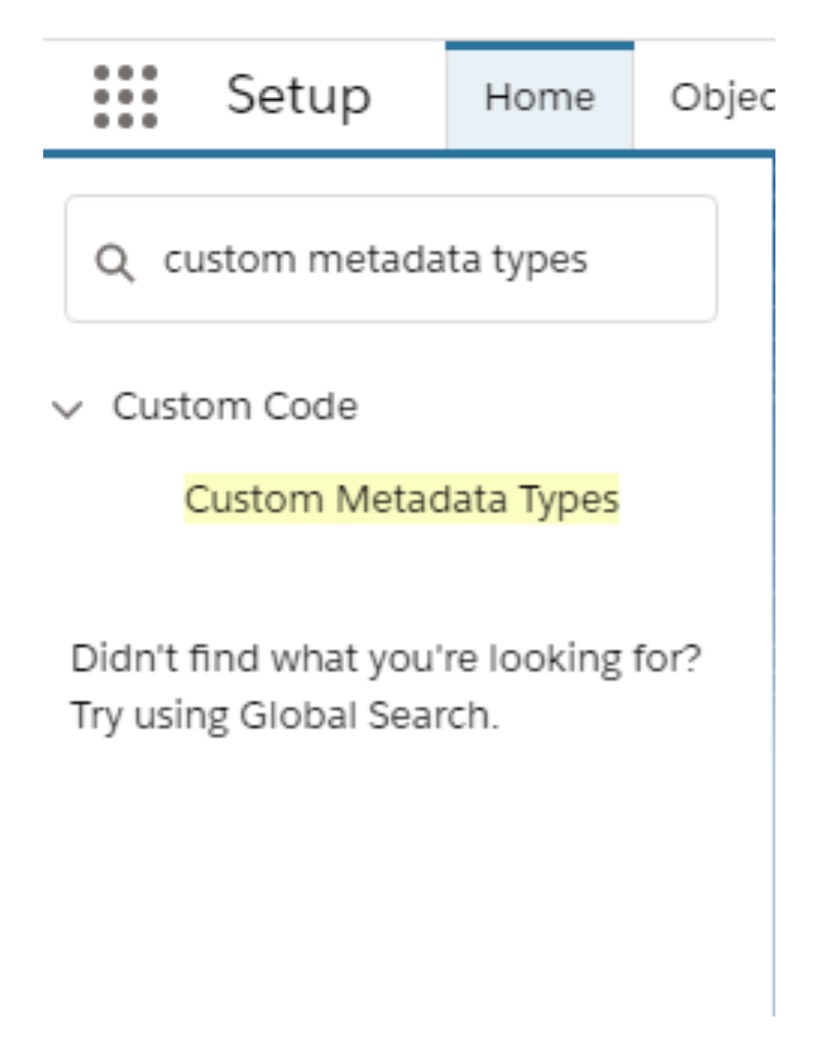Click the word "Setup" in the header

click(x=298, y=97)
